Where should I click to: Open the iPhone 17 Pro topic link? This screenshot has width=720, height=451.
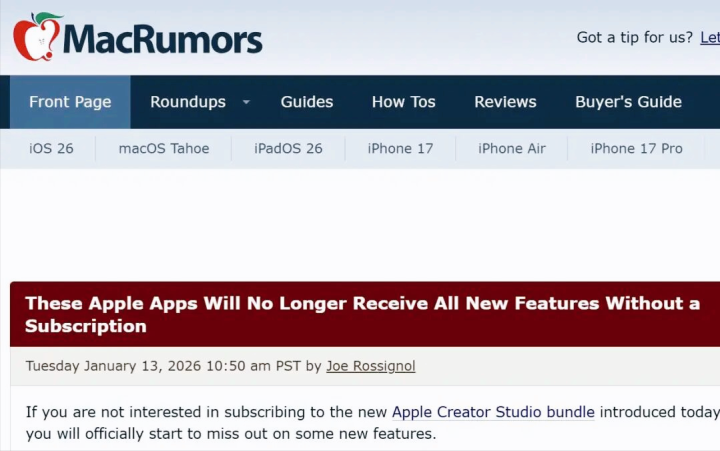tap(636, 148)
